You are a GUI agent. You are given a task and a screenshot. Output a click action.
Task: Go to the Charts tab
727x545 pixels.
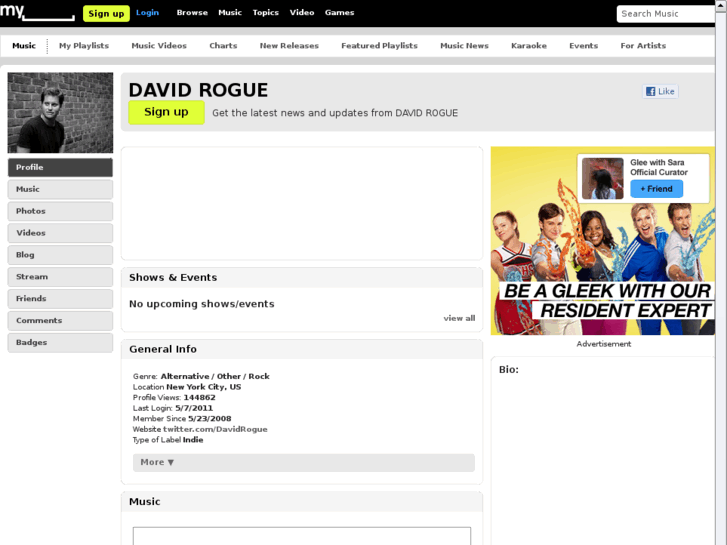(x=223, y=45)
